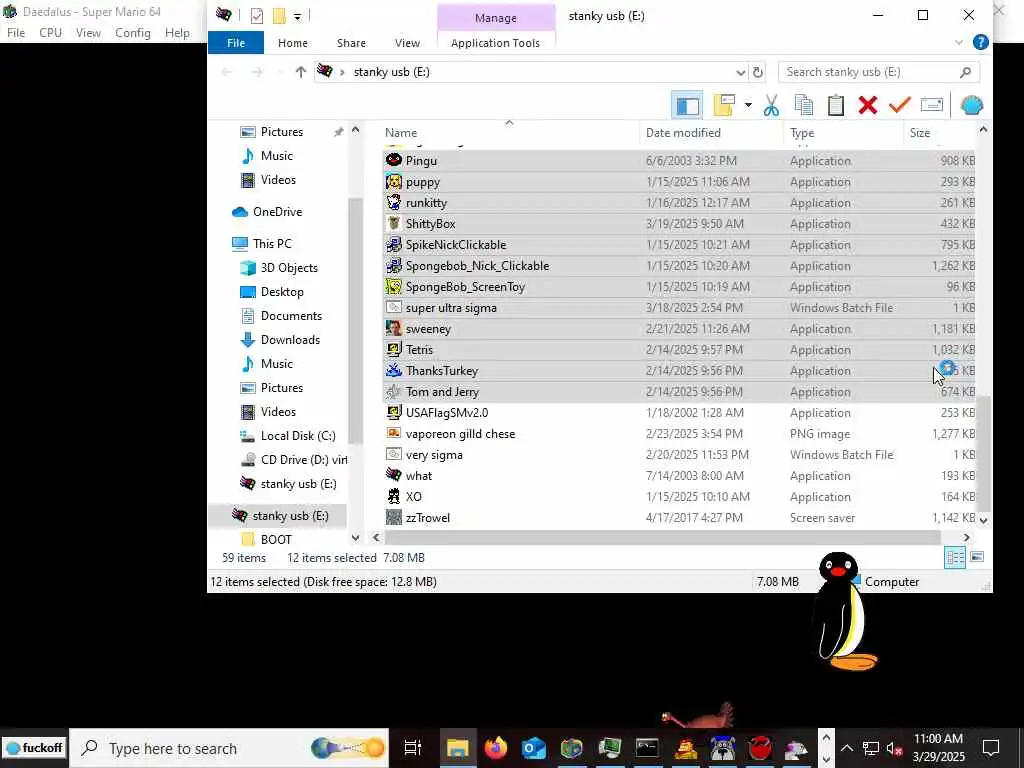Click the Start button on taskbar
The image size is (1024, 768).
pyautogui.click(x=34, y=748)
